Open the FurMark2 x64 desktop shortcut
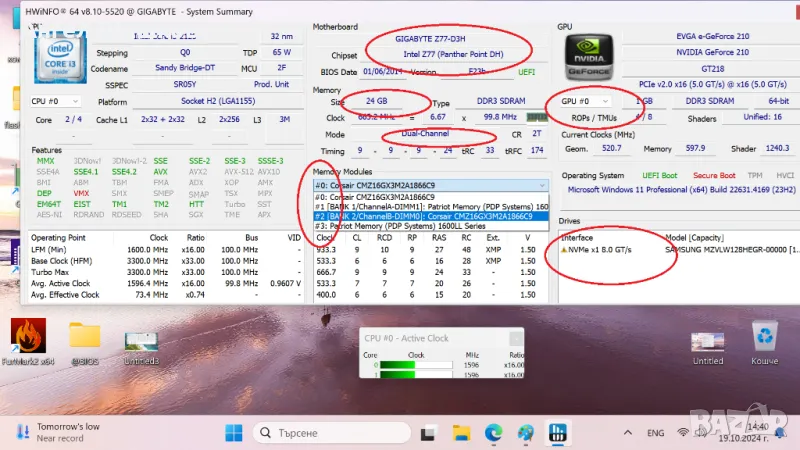 point(27,340)
